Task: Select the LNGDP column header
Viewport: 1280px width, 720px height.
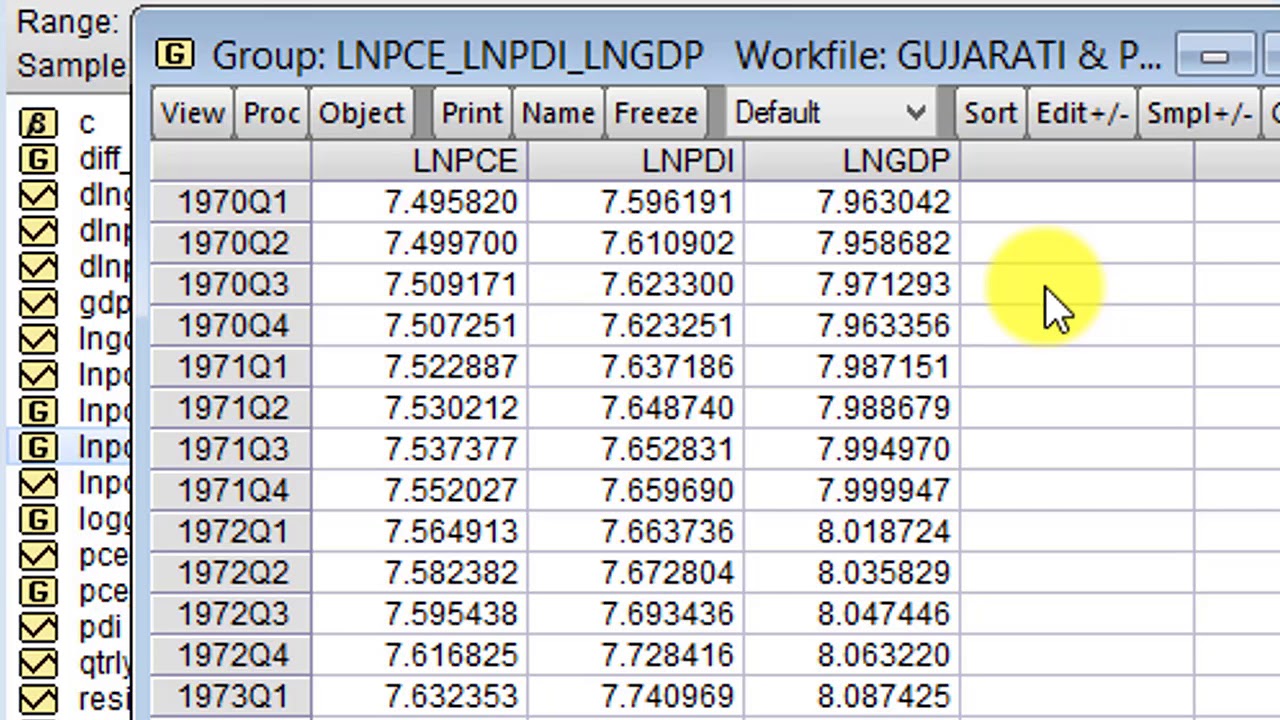Action: (x=852, y=161)
